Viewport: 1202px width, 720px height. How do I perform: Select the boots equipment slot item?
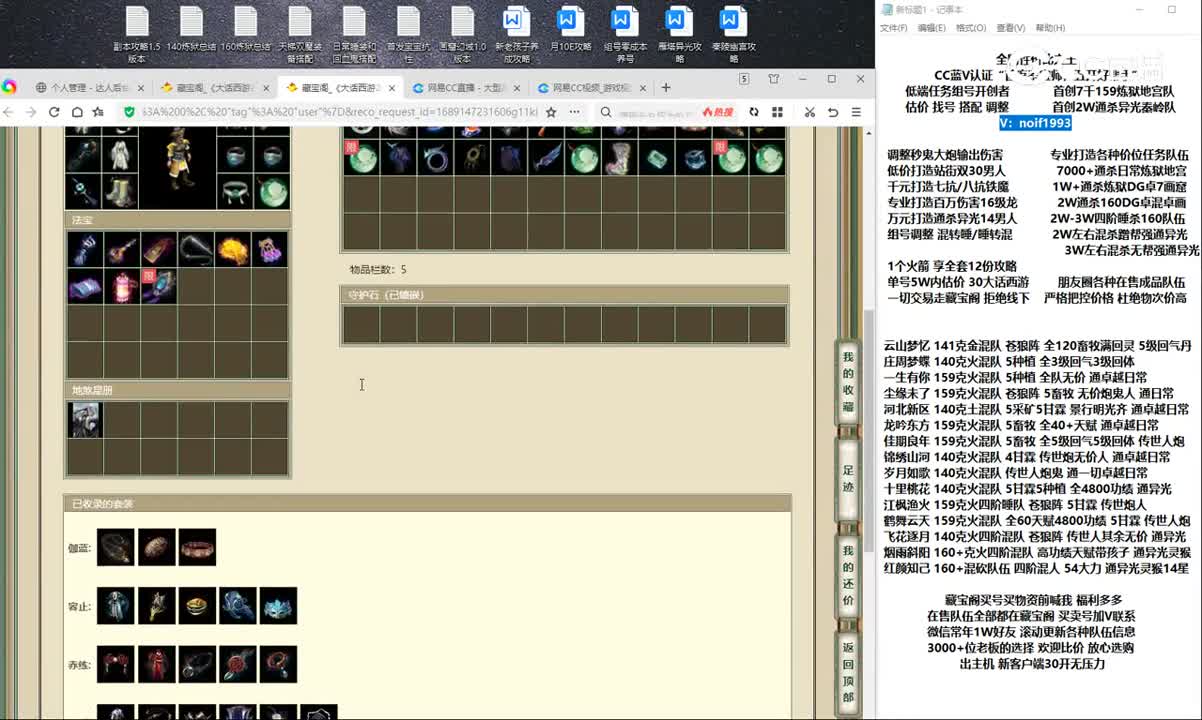pyautogui.click(x=120, y=189)
